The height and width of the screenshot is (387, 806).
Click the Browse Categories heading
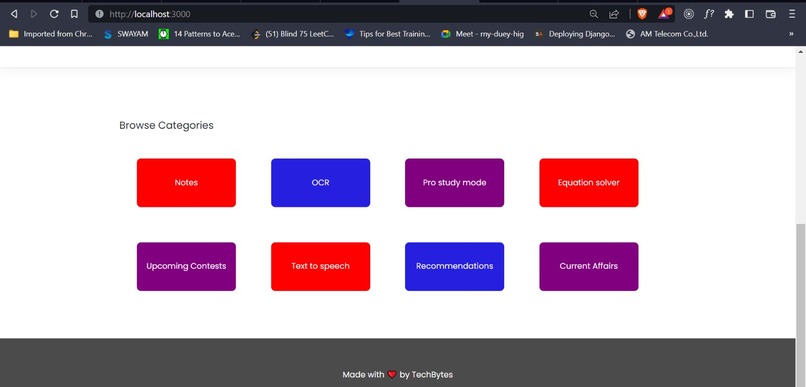[166, 125]
